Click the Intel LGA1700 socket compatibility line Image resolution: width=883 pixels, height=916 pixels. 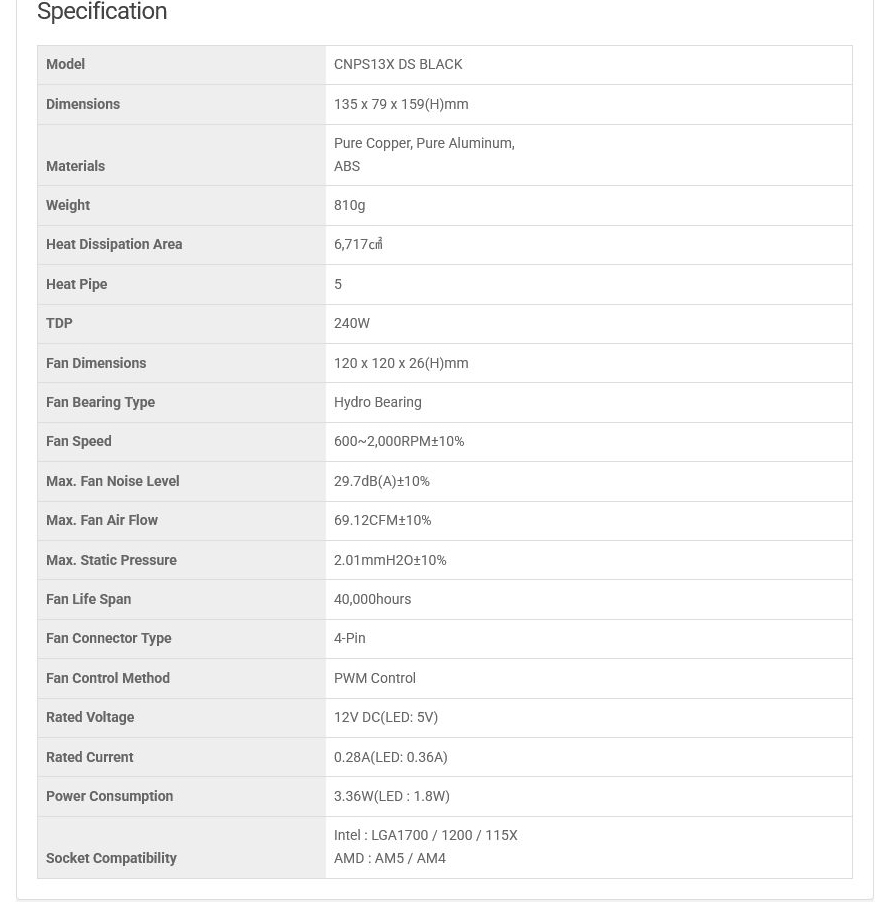tap(426, 835)
